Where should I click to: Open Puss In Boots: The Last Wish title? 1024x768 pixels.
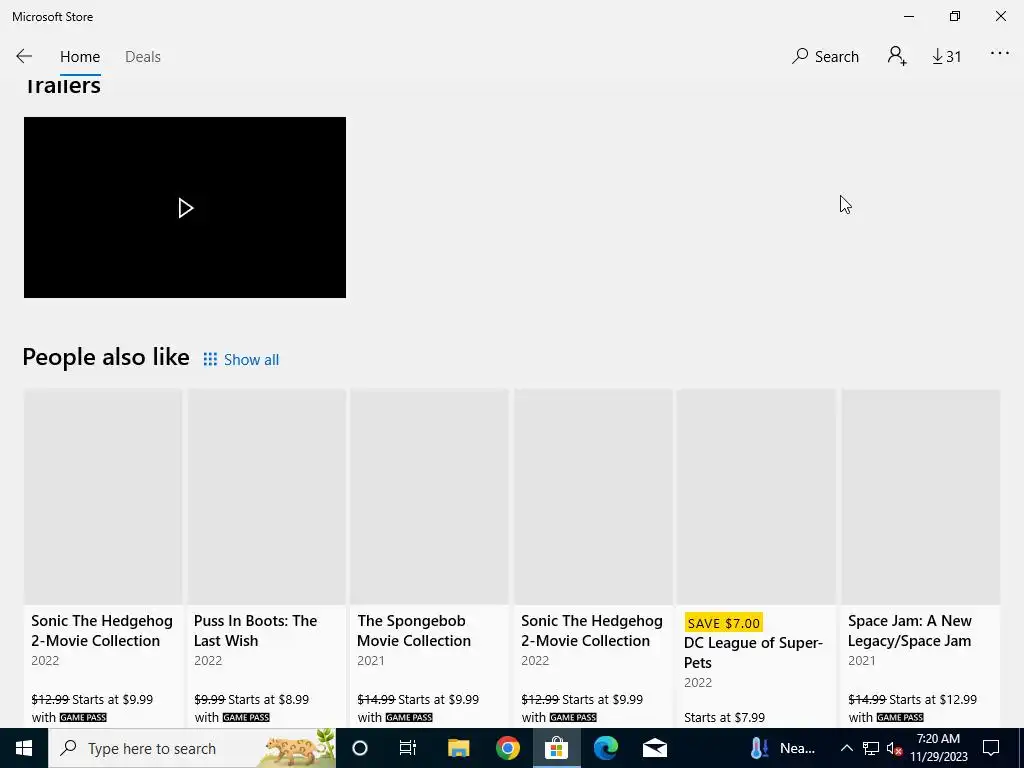(x=255, y=631)
